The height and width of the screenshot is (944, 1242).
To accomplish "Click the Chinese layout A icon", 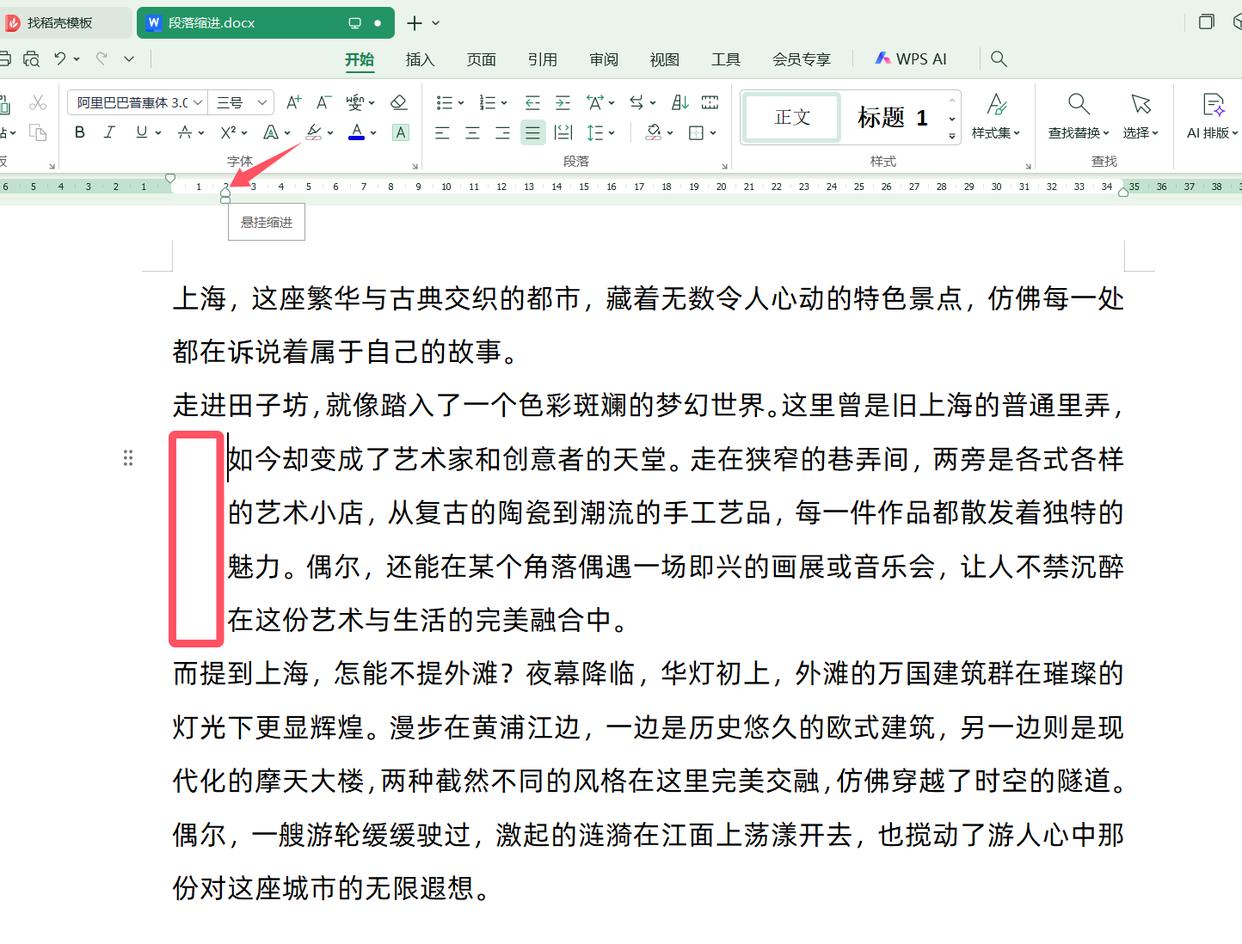I will point(595,102).
